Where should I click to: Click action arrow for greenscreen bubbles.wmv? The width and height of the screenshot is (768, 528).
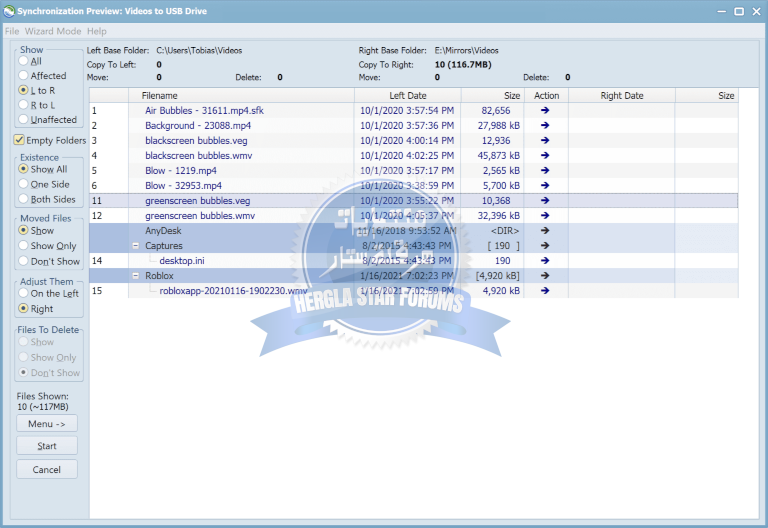545,216
